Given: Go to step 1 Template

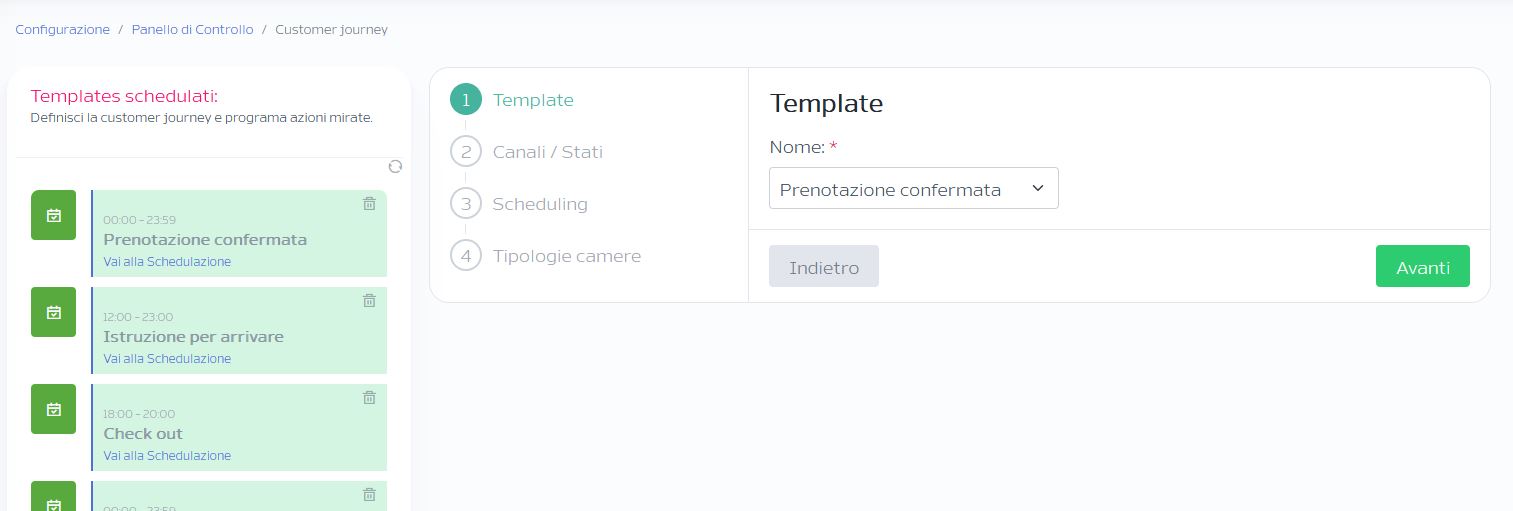Looking at the screenshot, I should (x=512, y=100).
